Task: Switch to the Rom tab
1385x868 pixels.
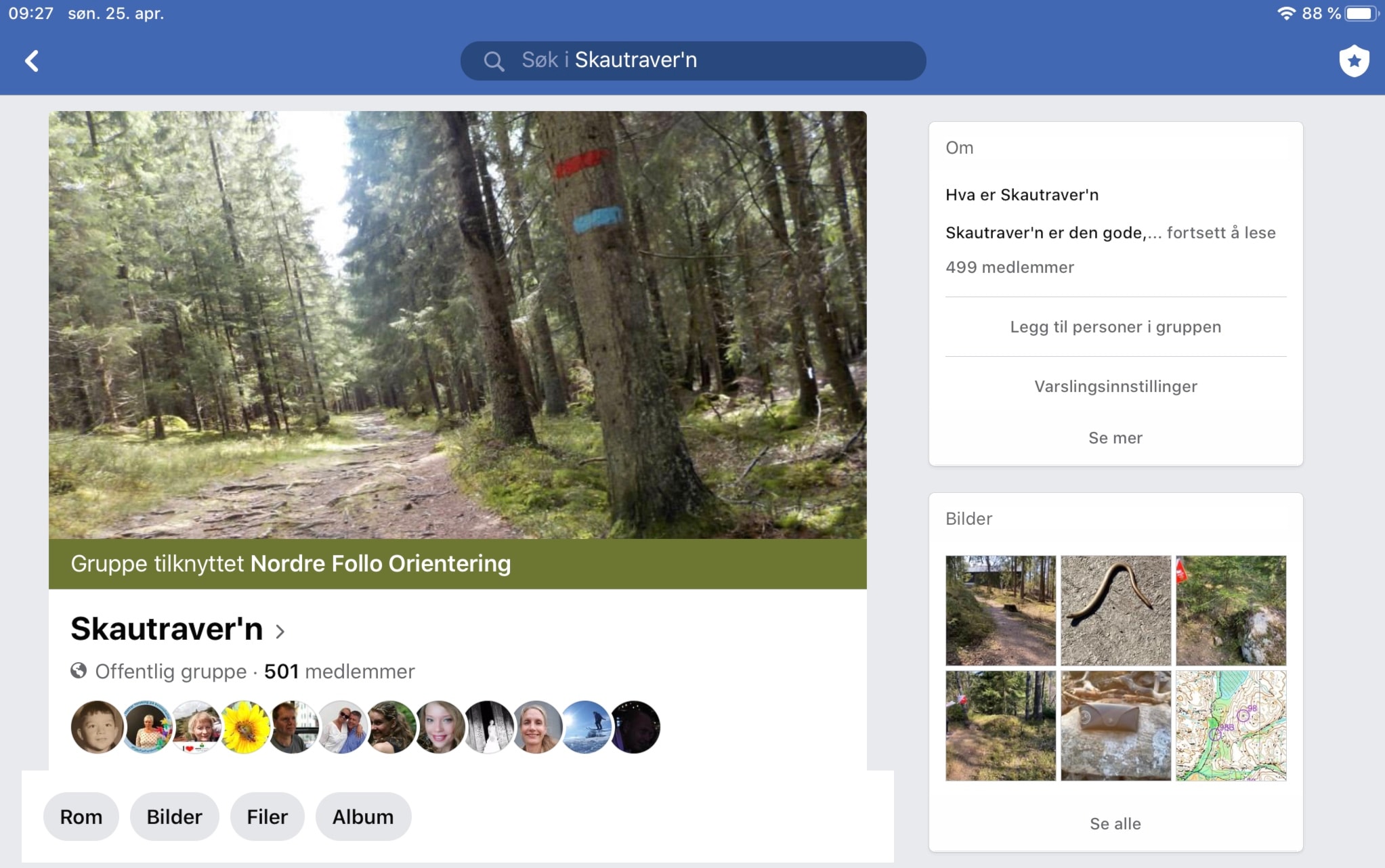Action: [81, 817]
